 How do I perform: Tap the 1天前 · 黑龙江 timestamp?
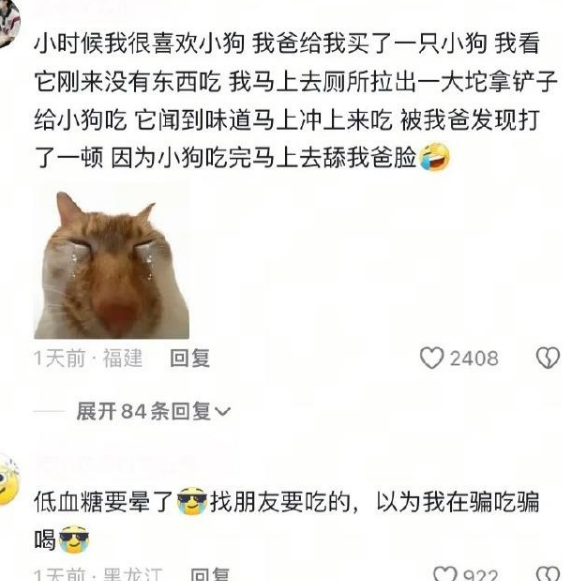(x=98, y=574)
